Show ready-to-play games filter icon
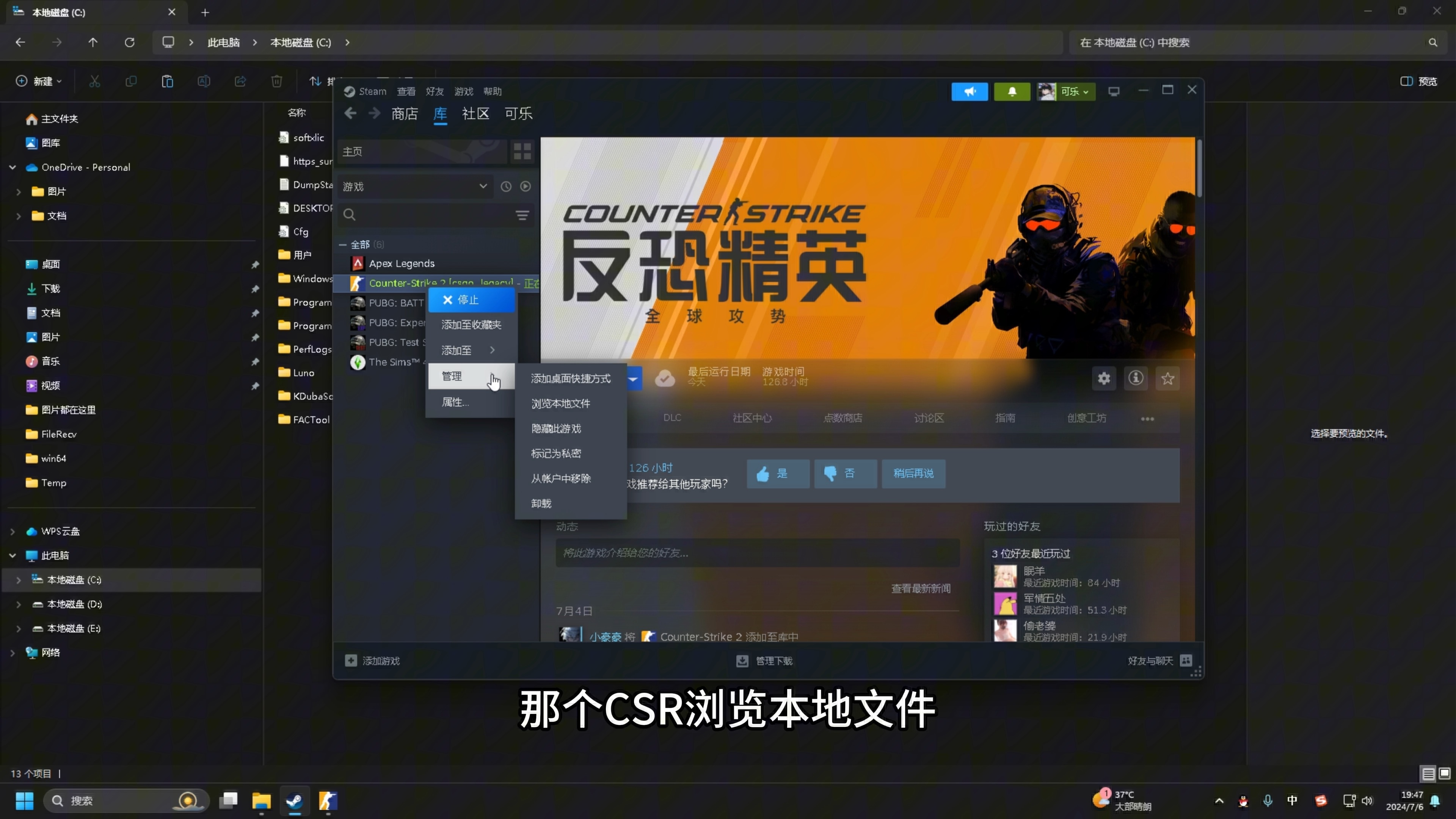The height and width of the screenshot is (819, 1456). (526, 187)
